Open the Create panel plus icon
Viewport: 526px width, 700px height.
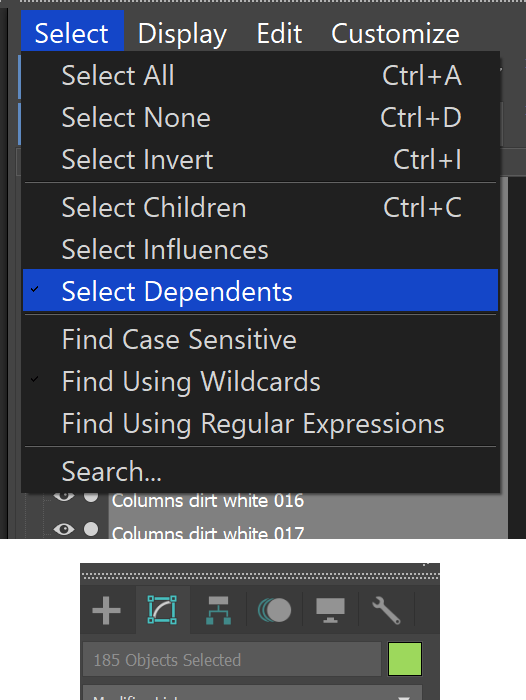pos(106,610)
